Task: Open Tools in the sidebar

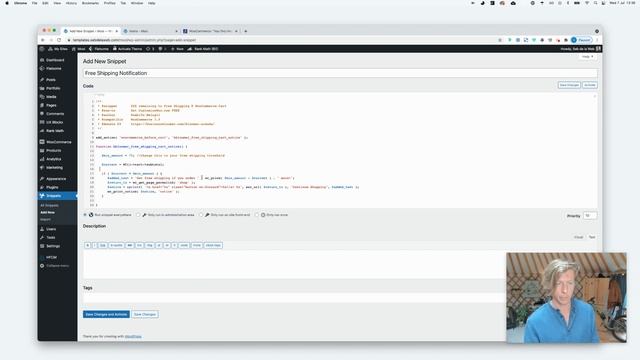Action: pyautogui.click(x=51, y=238)
